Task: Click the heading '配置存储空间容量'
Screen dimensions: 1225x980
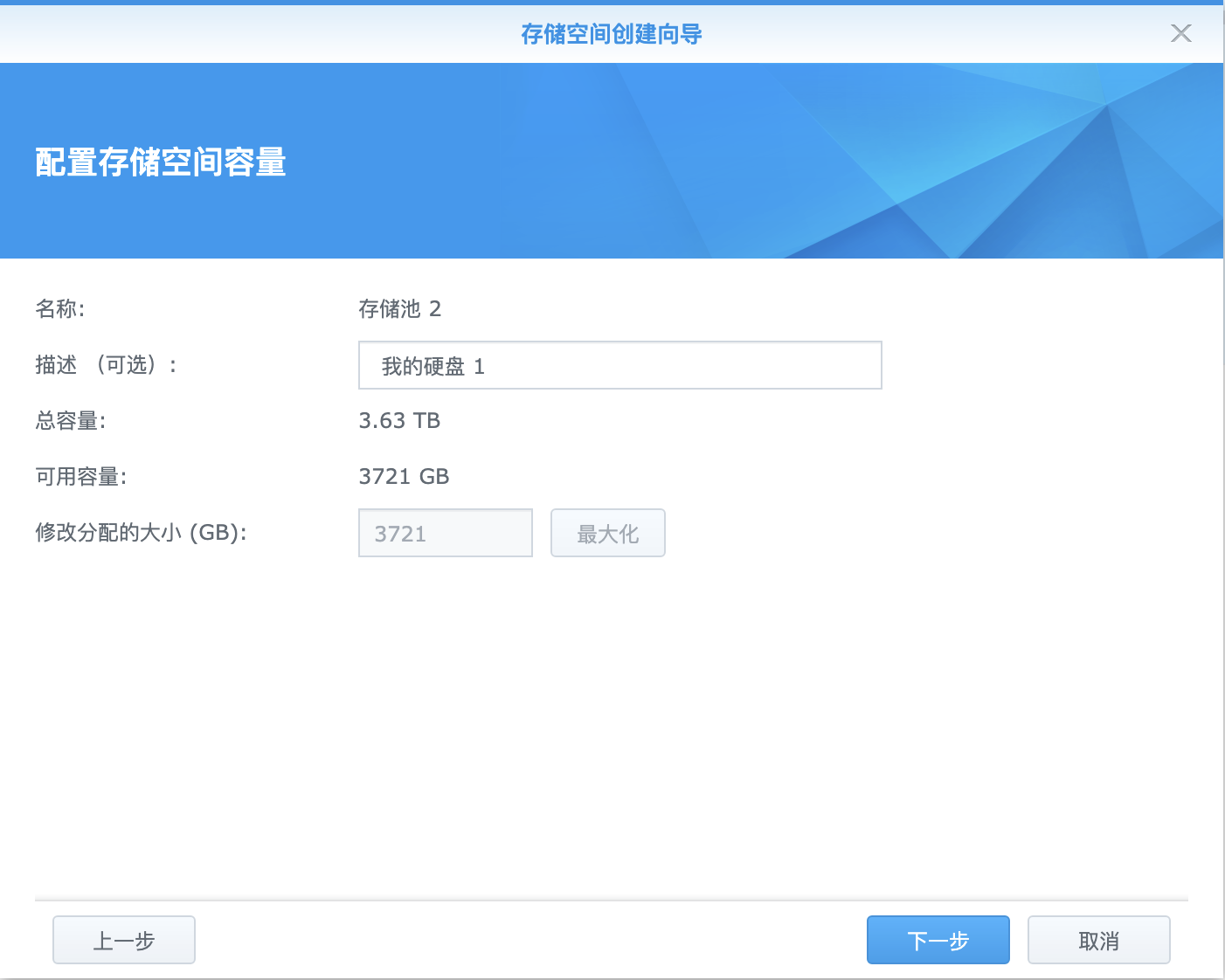Action: pyautogui.click(x=161, y=162)
